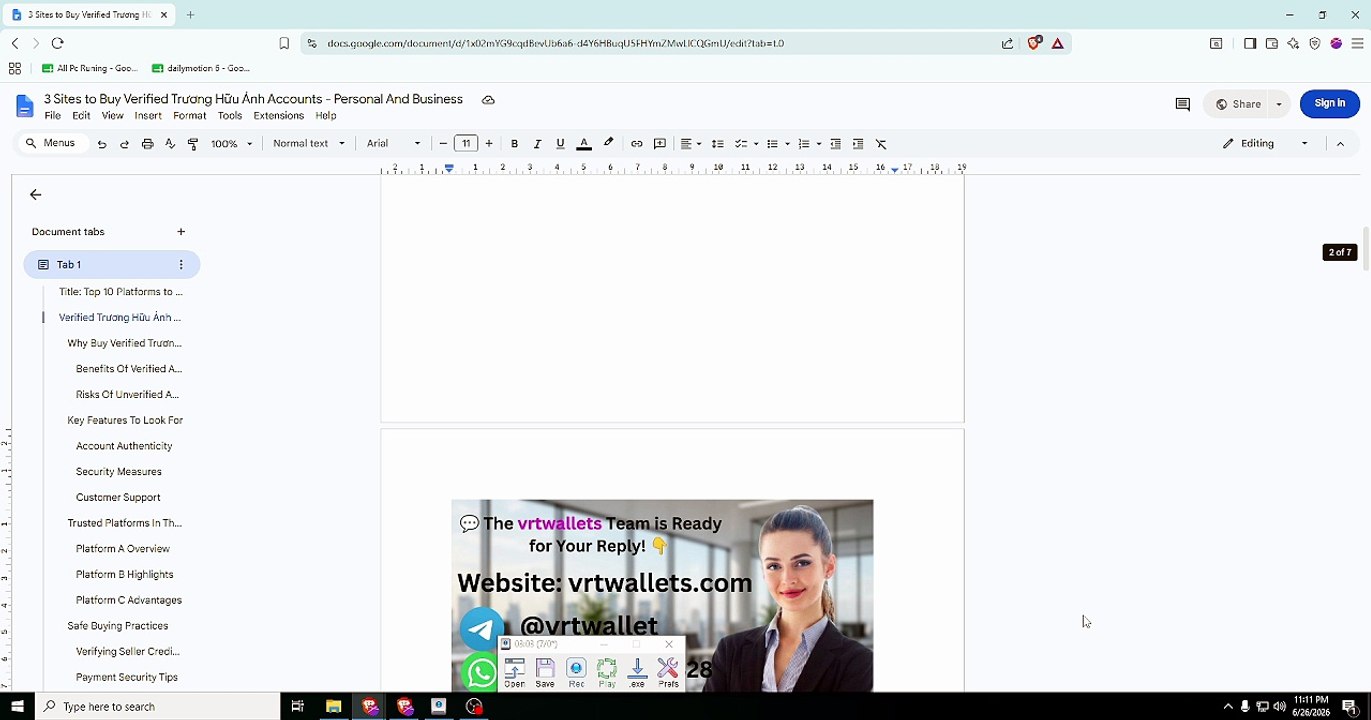Click Open in the macro recorder window

point(514,672)
